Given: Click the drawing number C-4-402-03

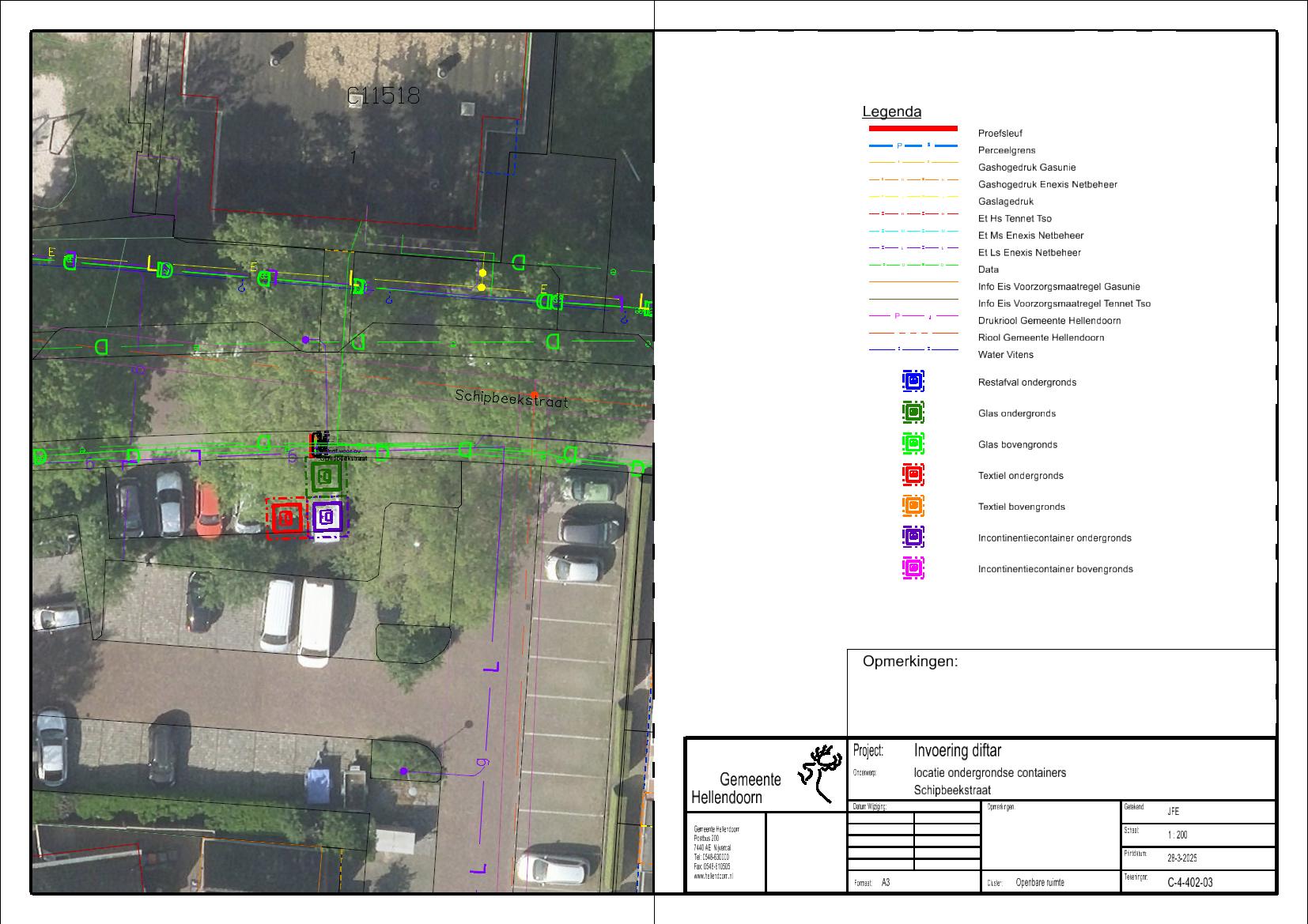Looking at the screenshot, I should [1189, 882].
